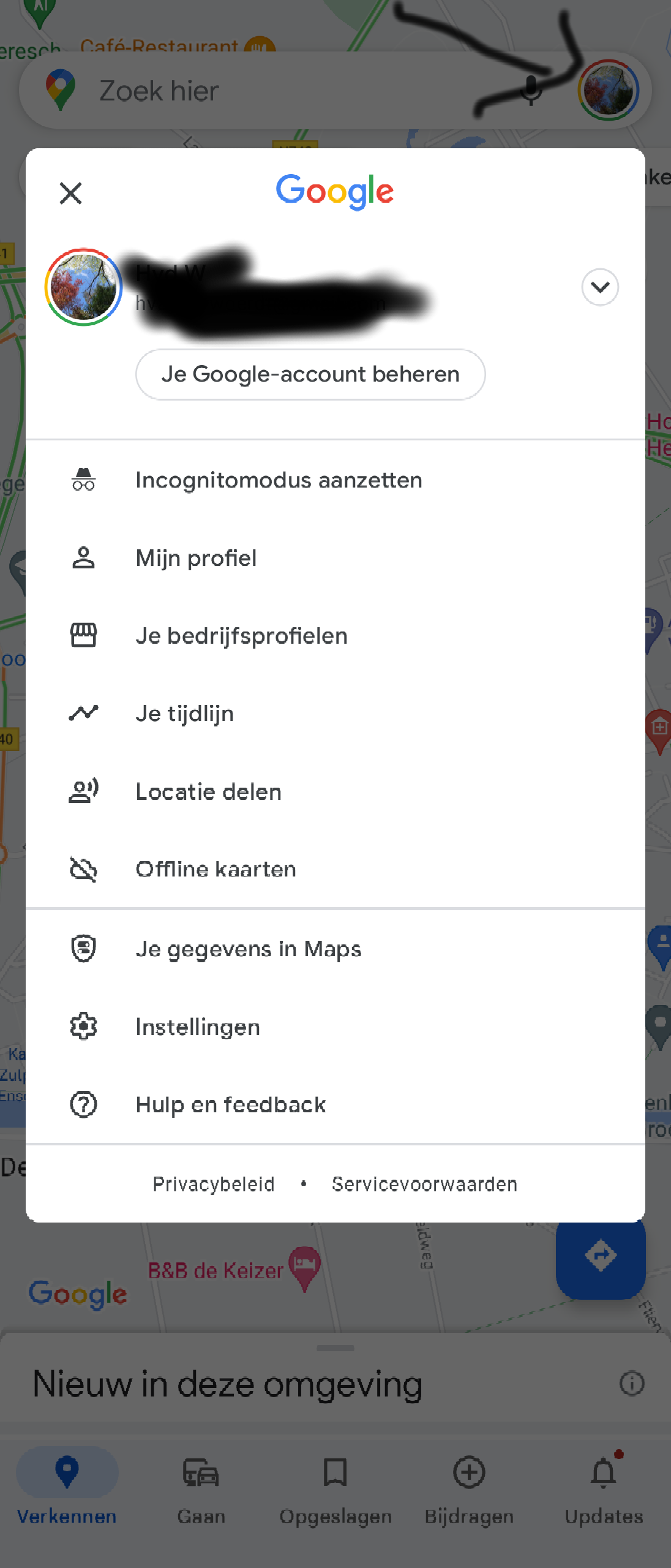This screenshot has width=671, height=1568.
Task: Click the Instellingen gear icon
Action: pos(84,1027)
